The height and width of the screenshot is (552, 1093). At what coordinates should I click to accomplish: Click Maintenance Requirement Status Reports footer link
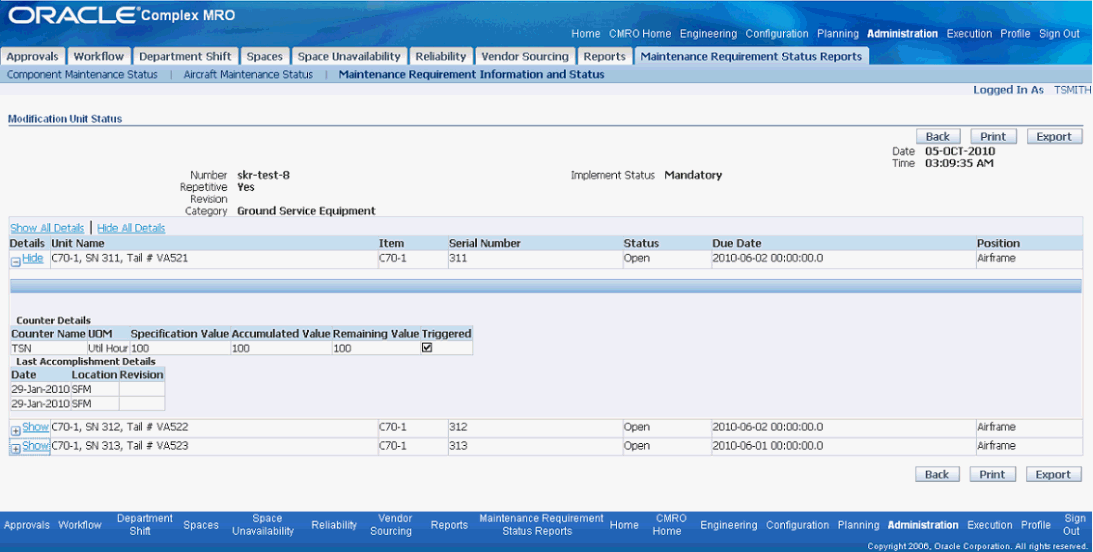tap(541, 525)
